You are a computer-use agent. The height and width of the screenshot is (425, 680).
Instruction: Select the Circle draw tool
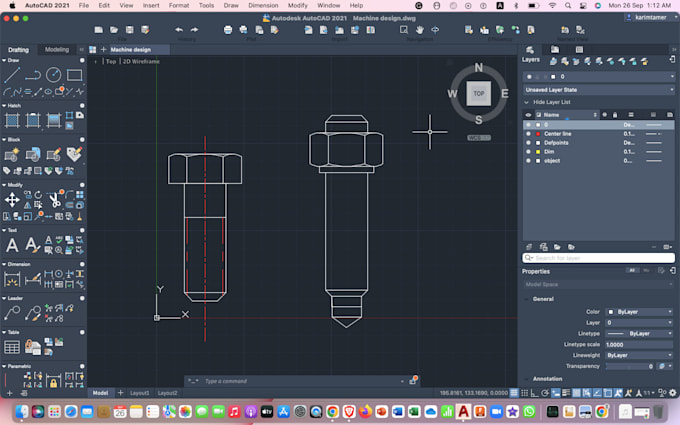pos(53,75)
